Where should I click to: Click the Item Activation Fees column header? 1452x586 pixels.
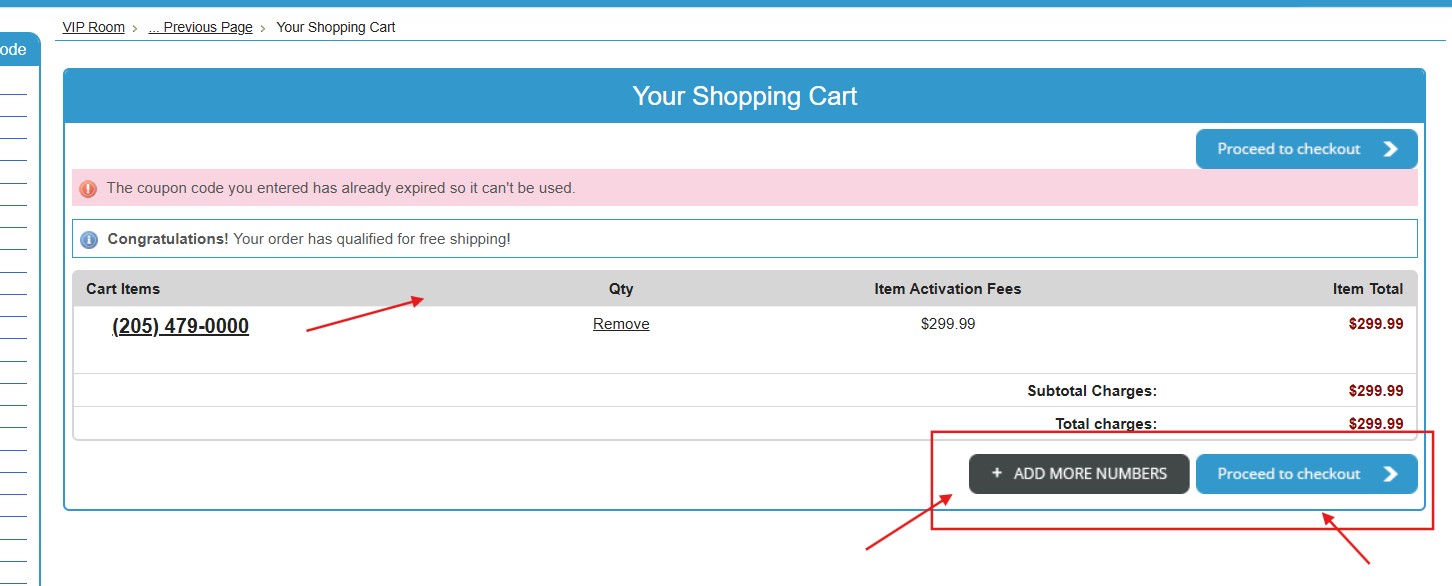click(x=948, y=289)
